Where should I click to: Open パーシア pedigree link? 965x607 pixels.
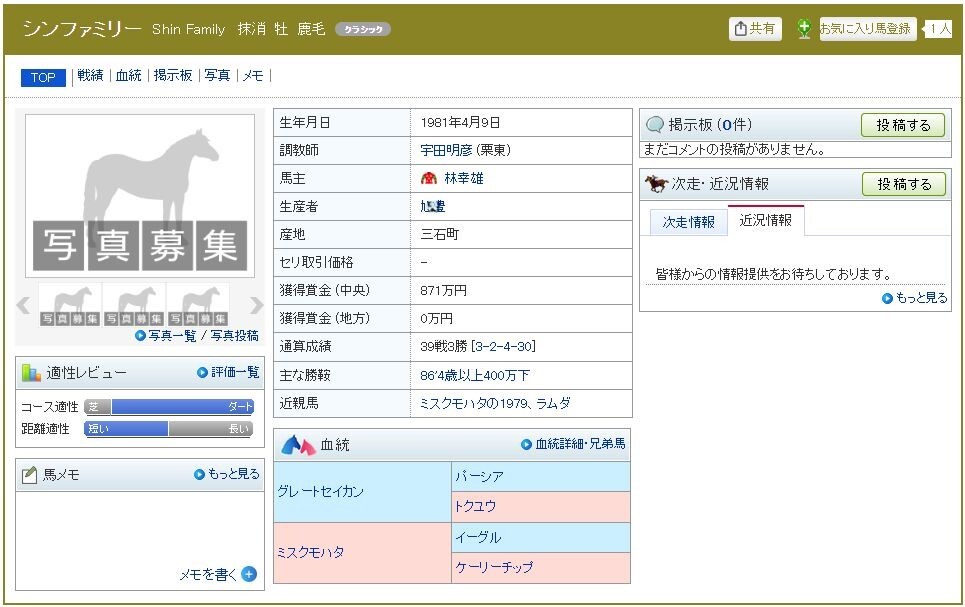[x=479, y=476]
